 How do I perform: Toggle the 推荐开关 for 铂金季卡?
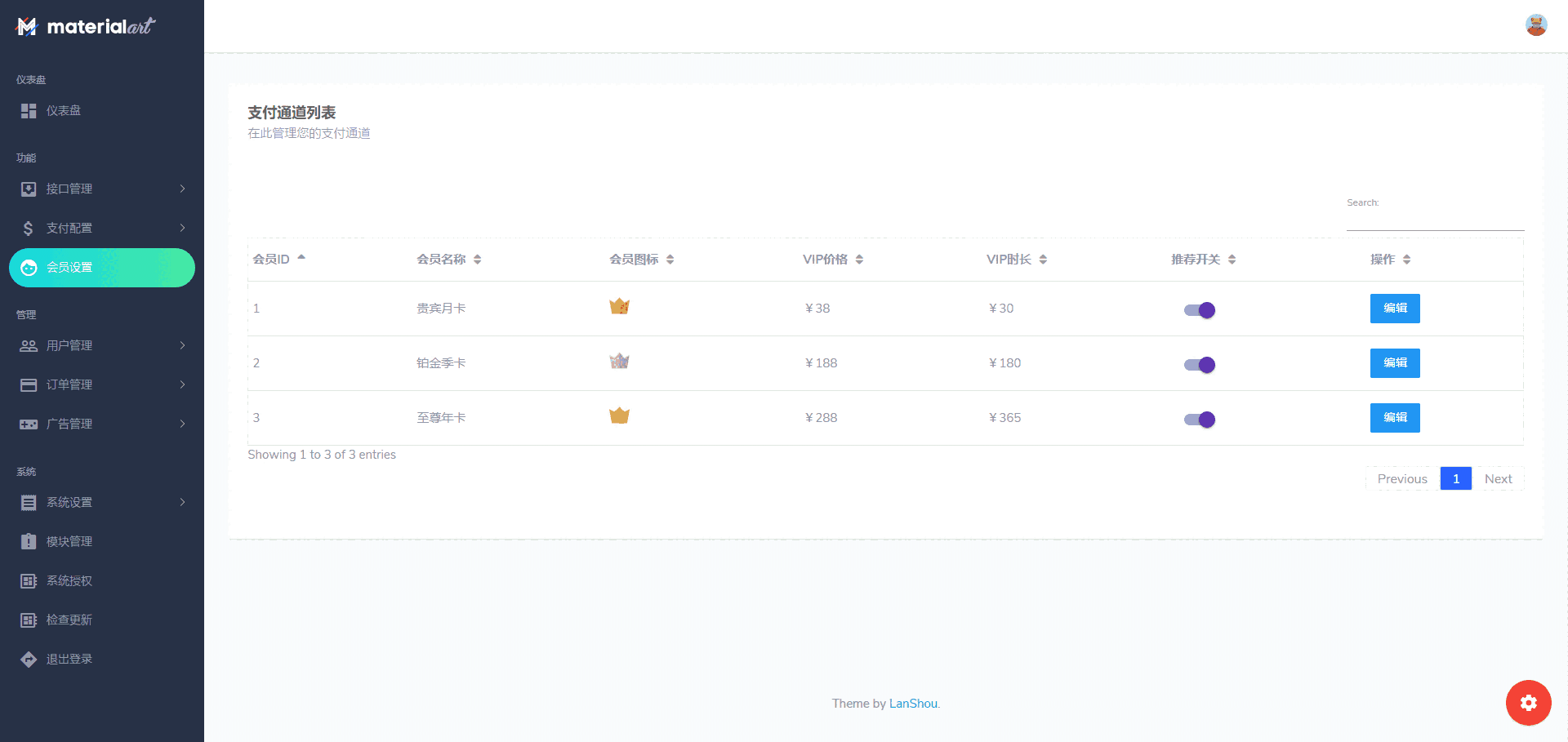1200,365
